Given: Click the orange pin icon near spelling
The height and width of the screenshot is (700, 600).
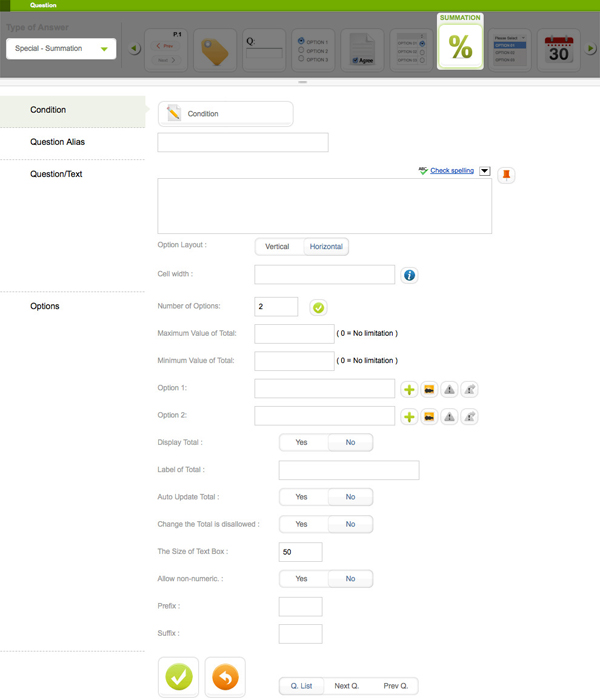Looking at the screenshot, I should click(x=506, y=175).
